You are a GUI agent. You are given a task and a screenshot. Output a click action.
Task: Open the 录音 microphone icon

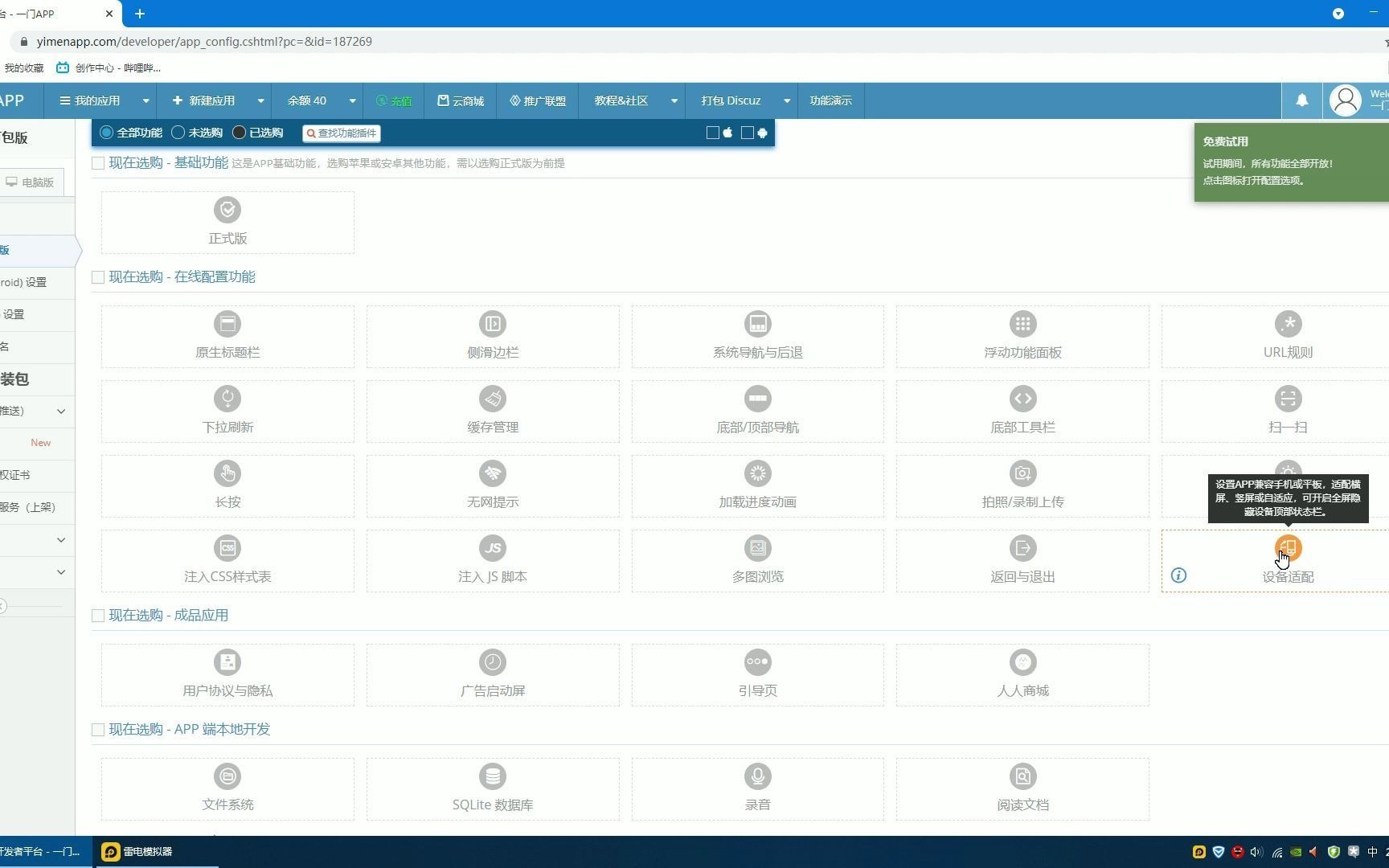pos(758,776)
